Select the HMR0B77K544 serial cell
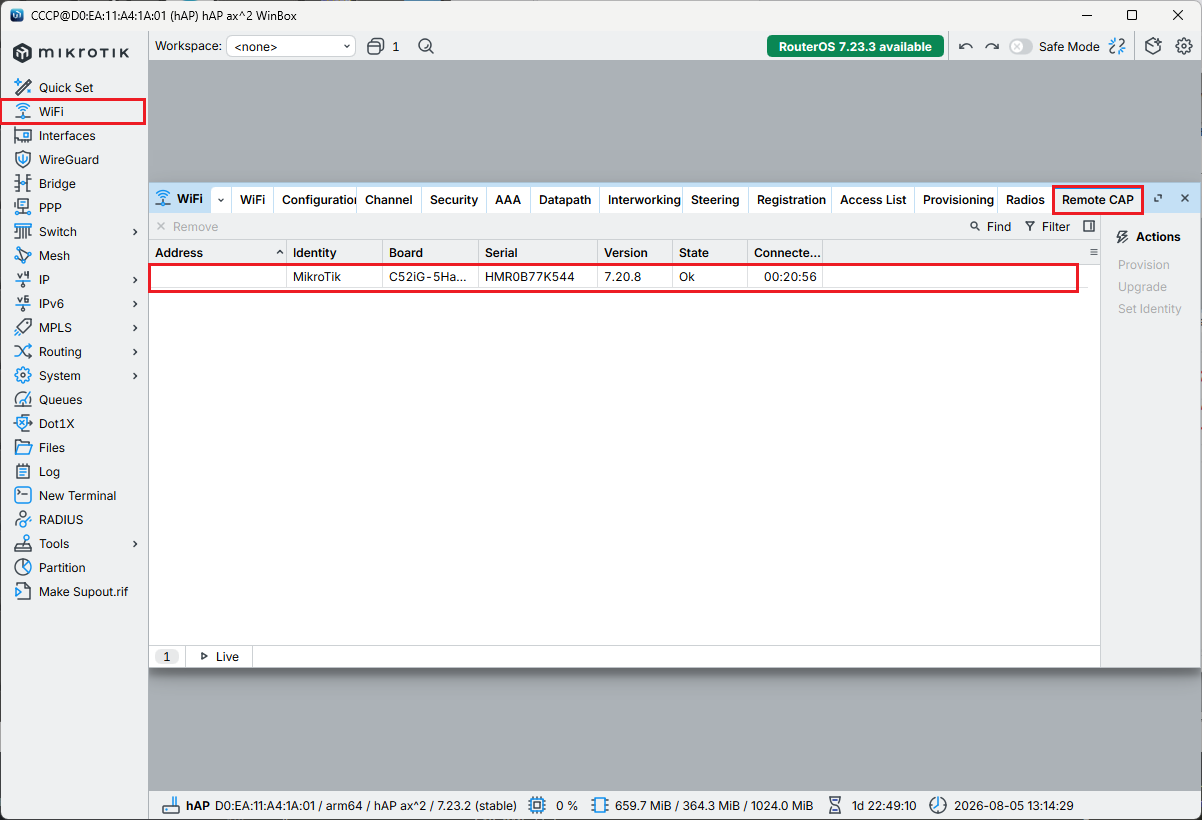This screenshot has width=1202, height=820. (537, 277)
